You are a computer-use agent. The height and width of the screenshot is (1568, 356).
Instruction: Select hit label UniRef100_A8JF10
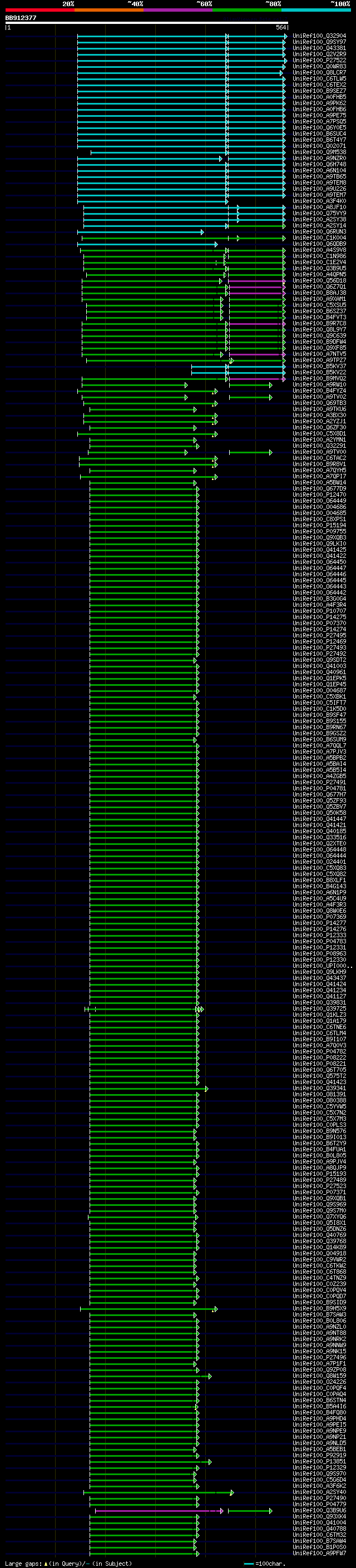pyautogui.click(x=319, y=207)
